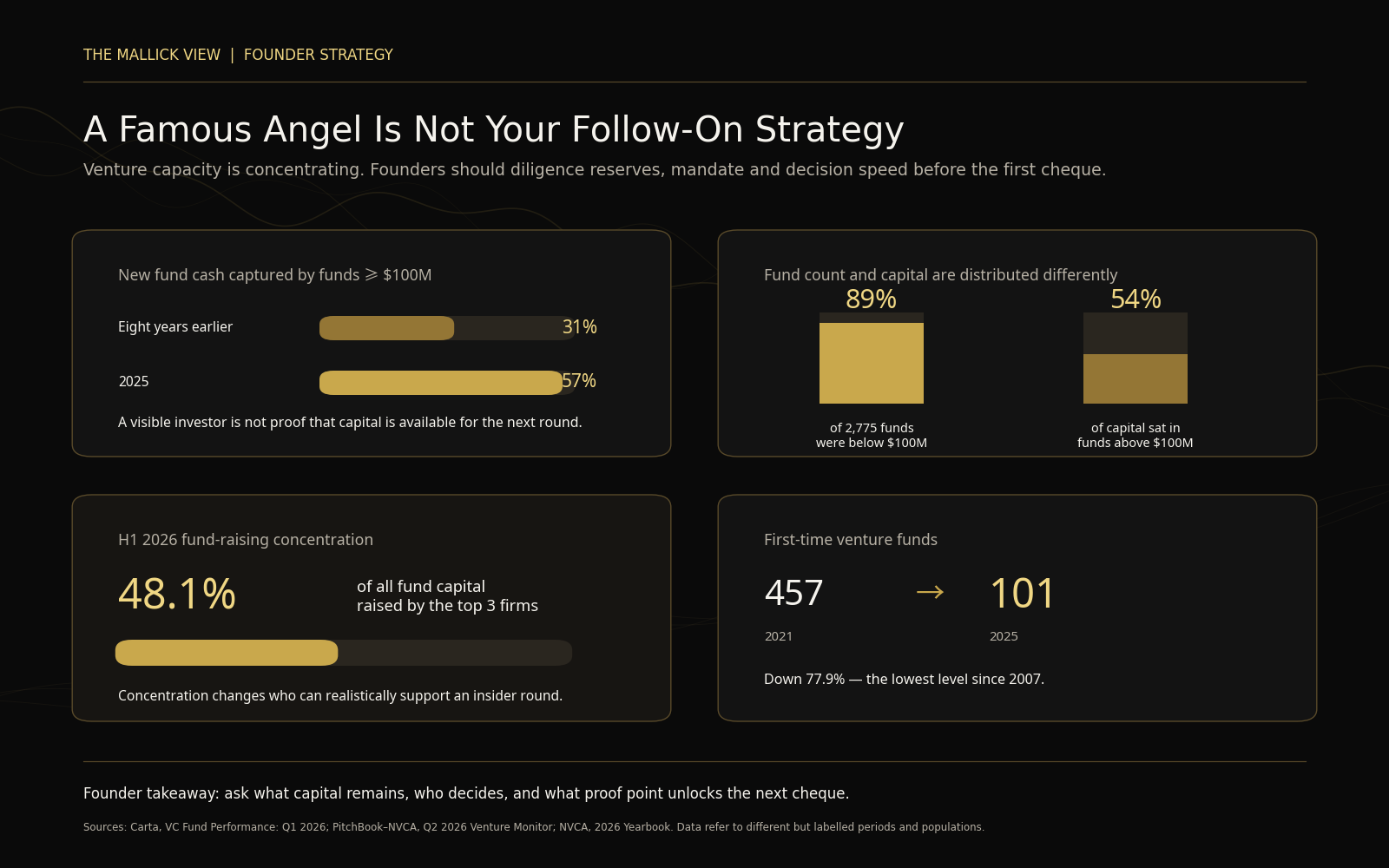Click the 48.1% concentration progress bar
The image size is (1389, 868).
pyautogui.click(x=344, y=653)
